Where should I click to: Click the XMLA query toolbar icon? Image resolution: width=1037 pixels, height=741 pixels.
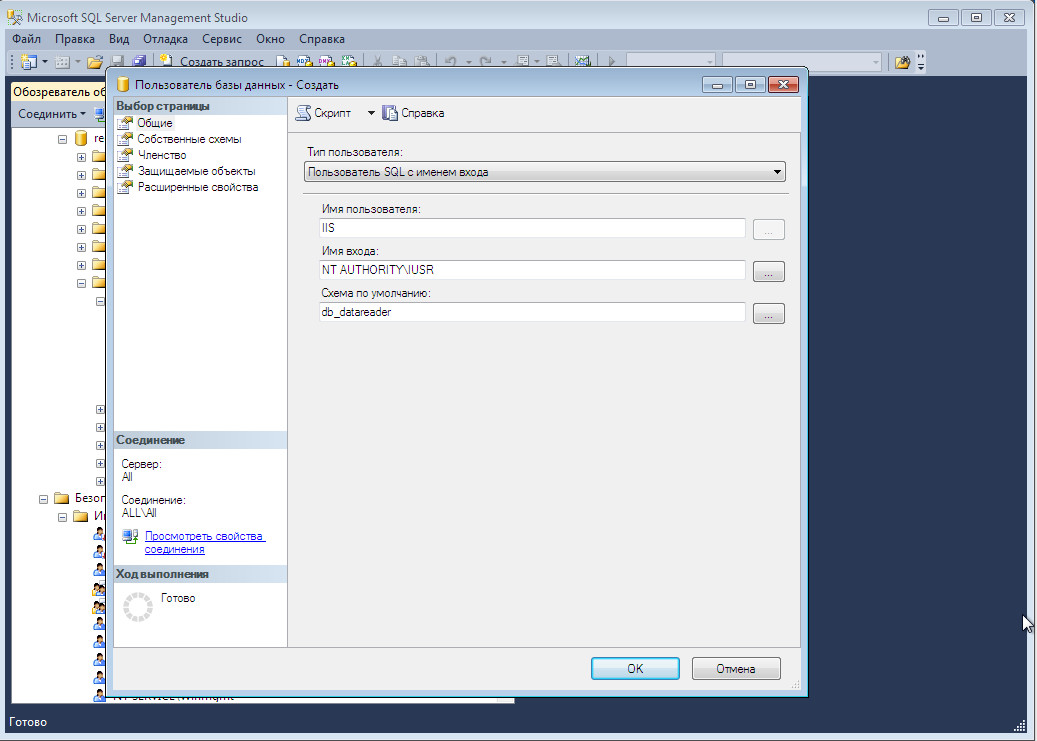click(x=349, y=62)
